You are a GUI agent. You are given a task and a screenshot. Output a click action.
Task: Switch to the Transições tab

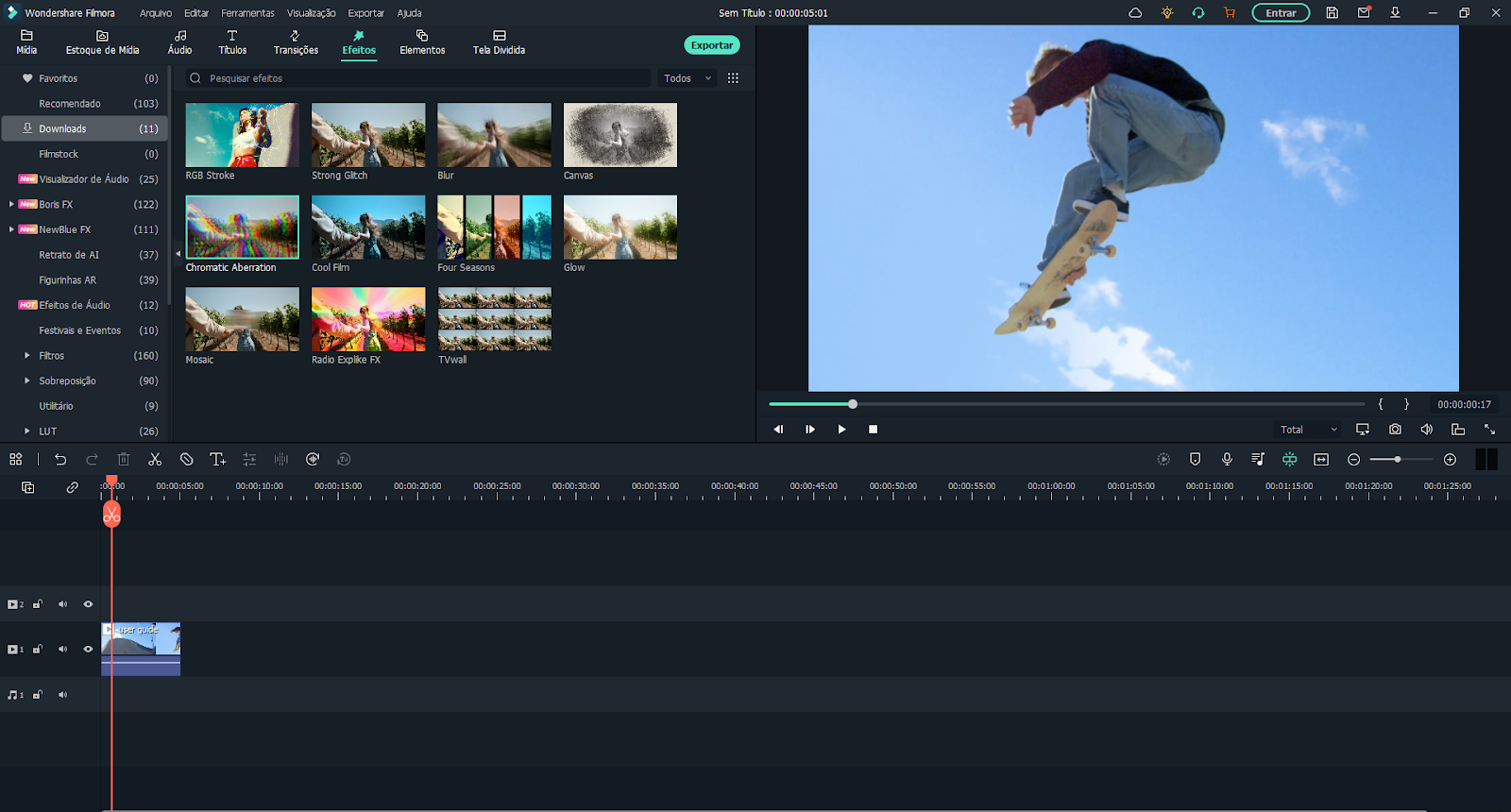296,42
